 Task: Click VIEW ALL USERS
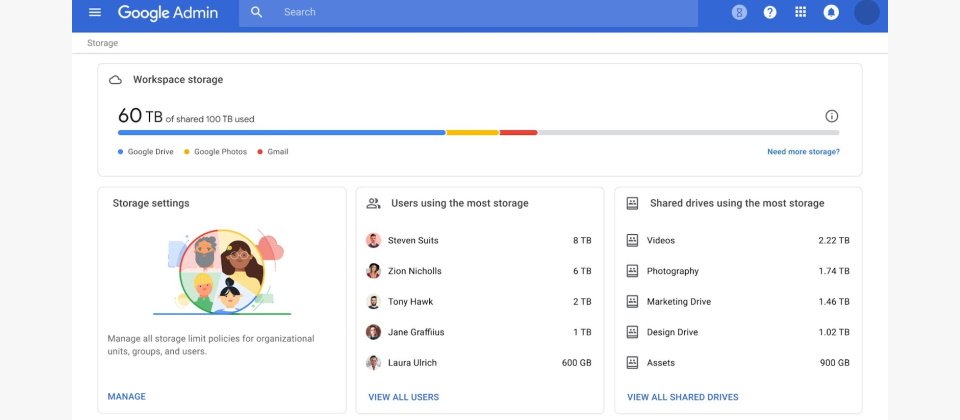coord(403,397)
